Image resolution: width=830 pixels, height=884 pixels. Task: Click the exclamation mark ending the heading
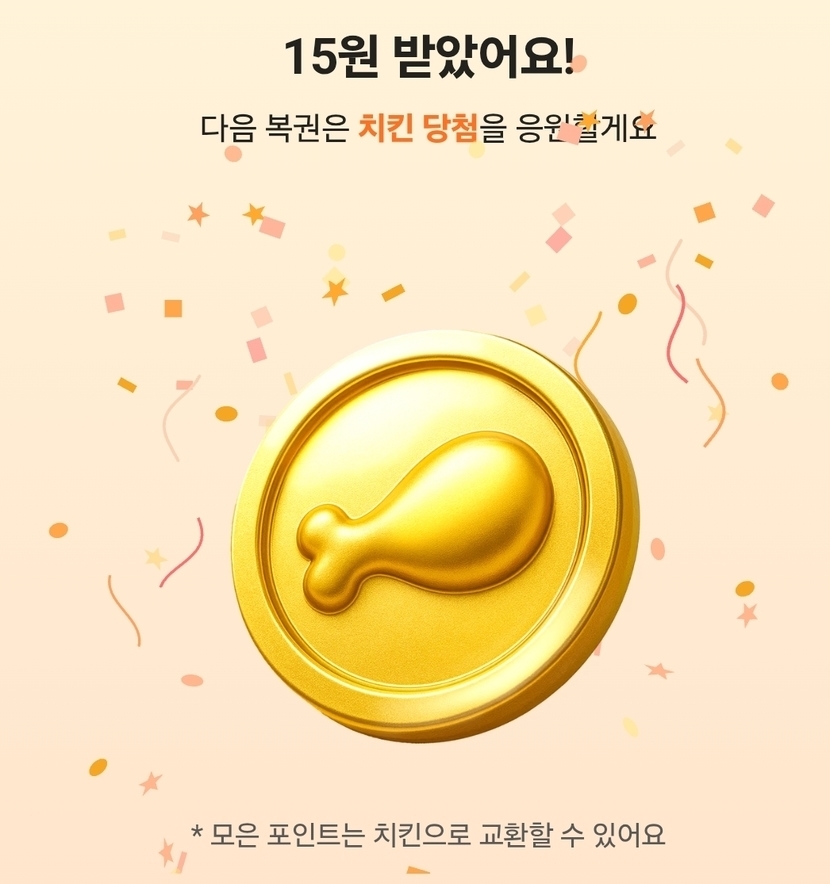[x=569, y=56]
